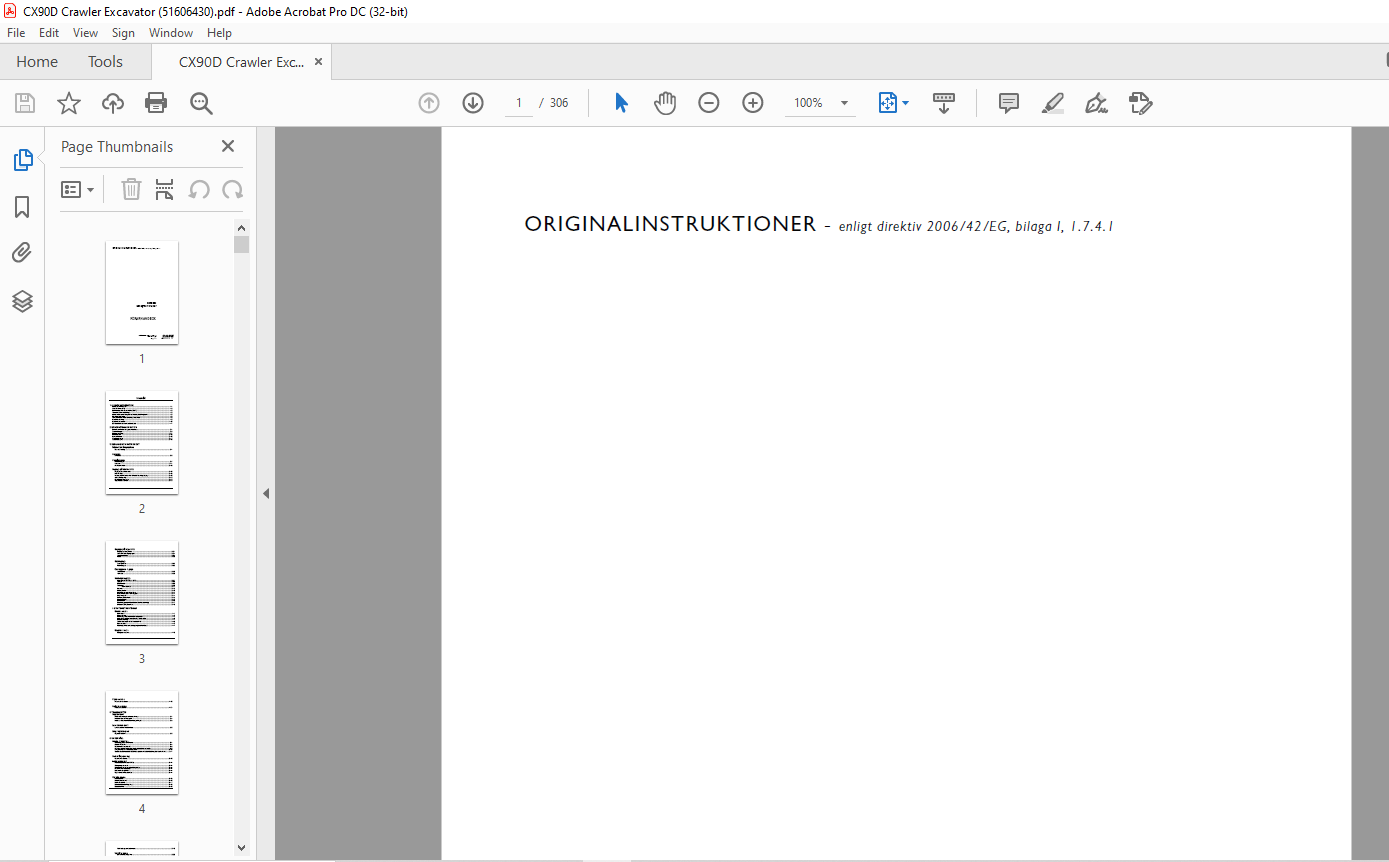The image size is (1389, 862).
Task: Delete selected page with trash icon
Action: pos(131,189)
